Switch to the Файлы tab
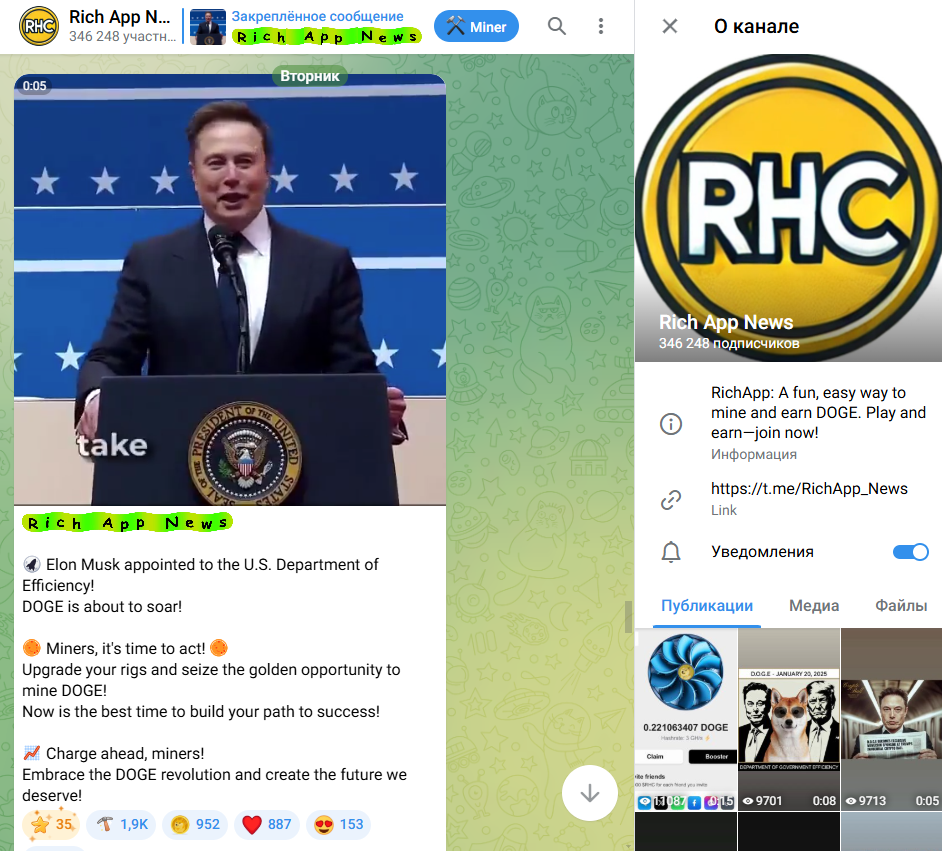The image size is (942, 851). [x=901, y=605]
